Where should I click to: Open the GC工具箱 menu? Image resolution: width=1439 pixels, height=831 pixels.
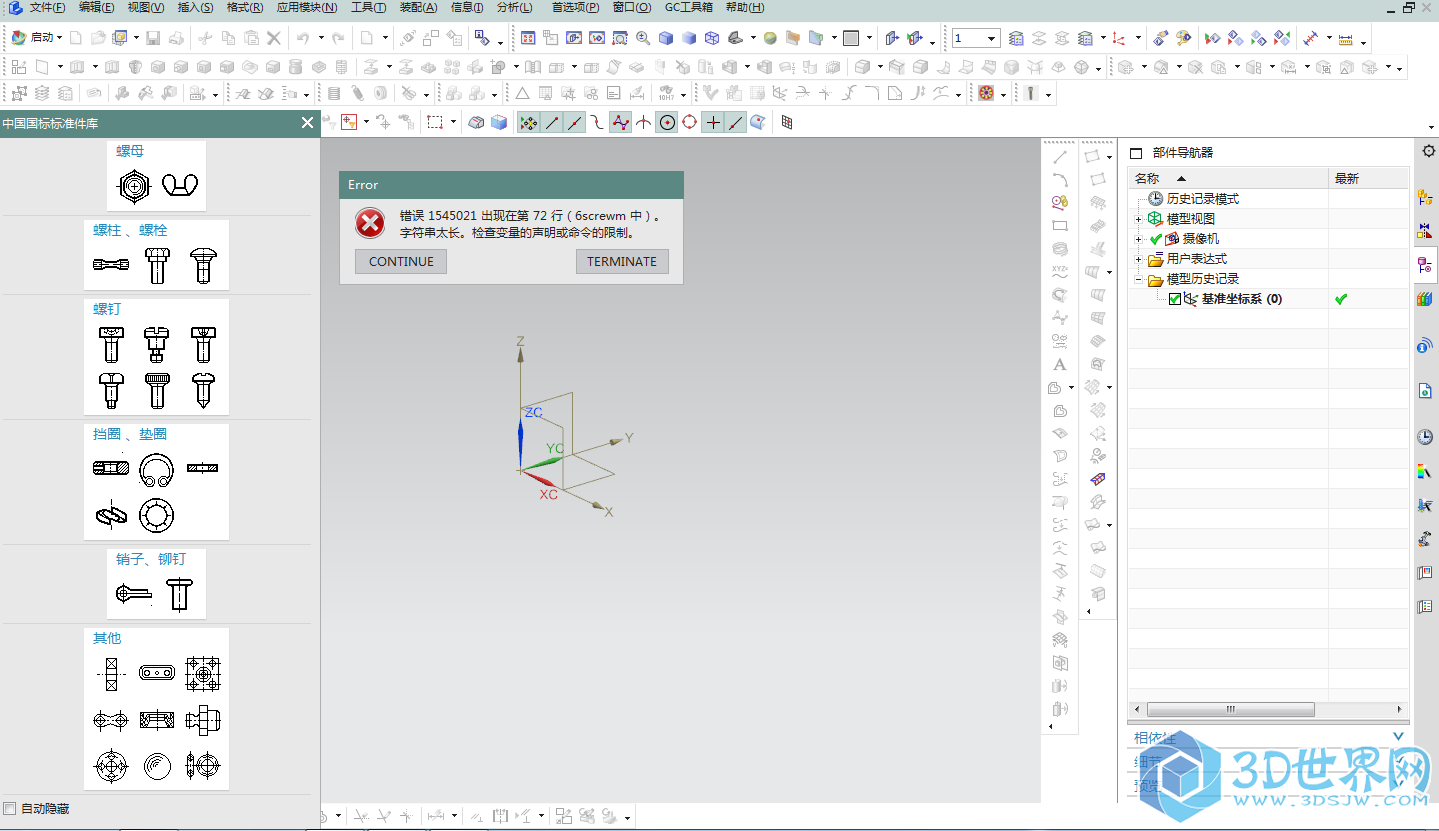click(689, 7)
